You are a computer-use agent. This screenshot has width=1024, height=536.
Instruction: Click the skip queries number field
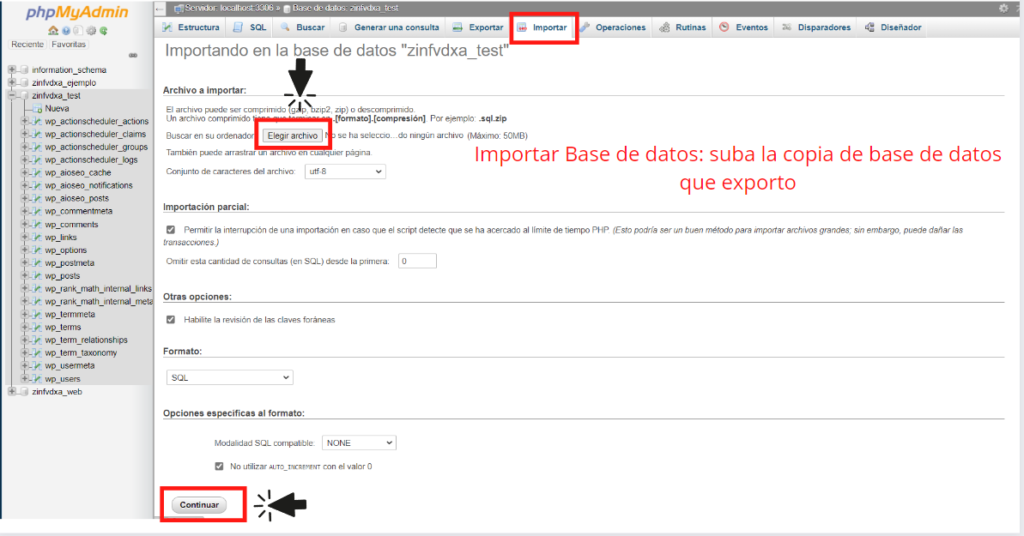417,261
